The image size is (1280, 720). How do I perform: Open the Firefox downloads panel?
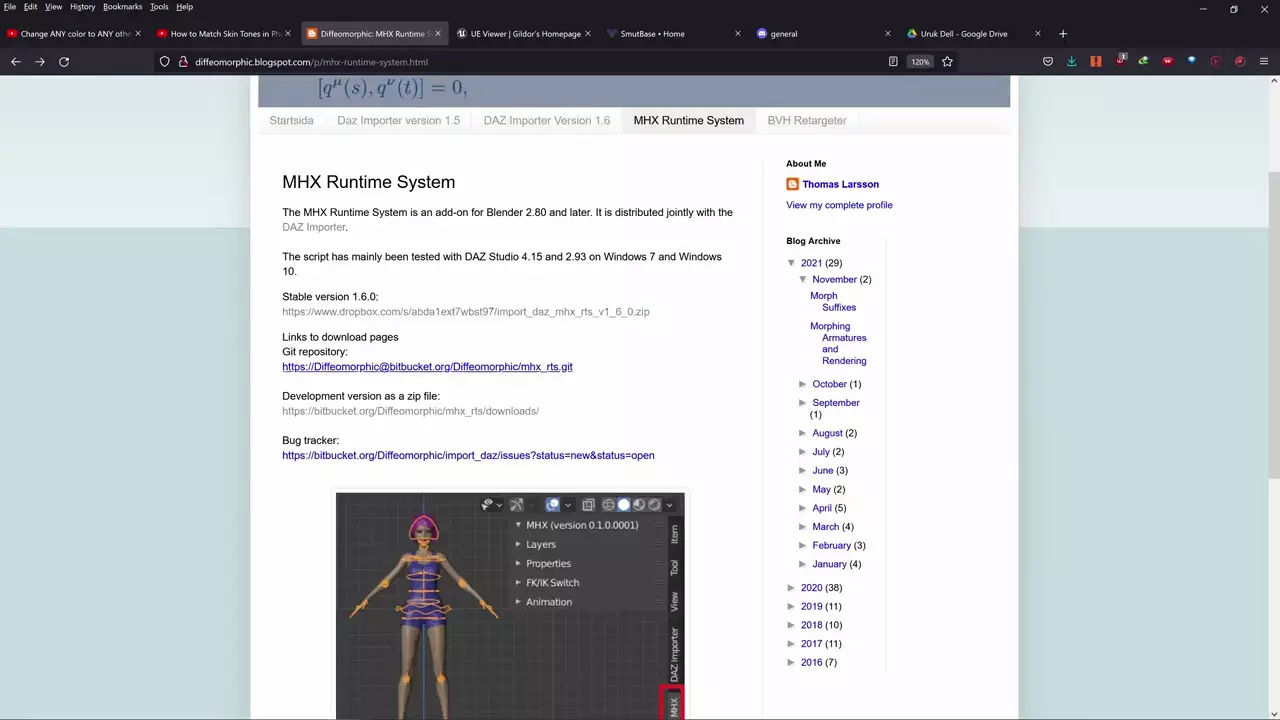[1071, 62]
